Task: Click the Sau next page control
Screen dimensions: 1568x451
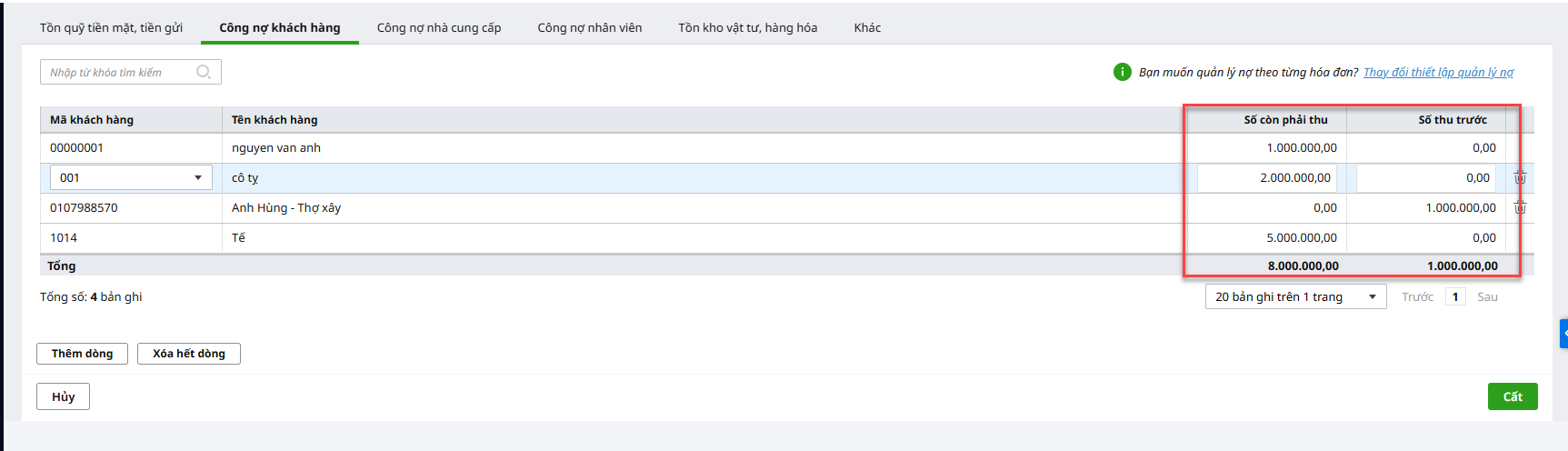Action: pyautogui.click(x=1487, y=296)
